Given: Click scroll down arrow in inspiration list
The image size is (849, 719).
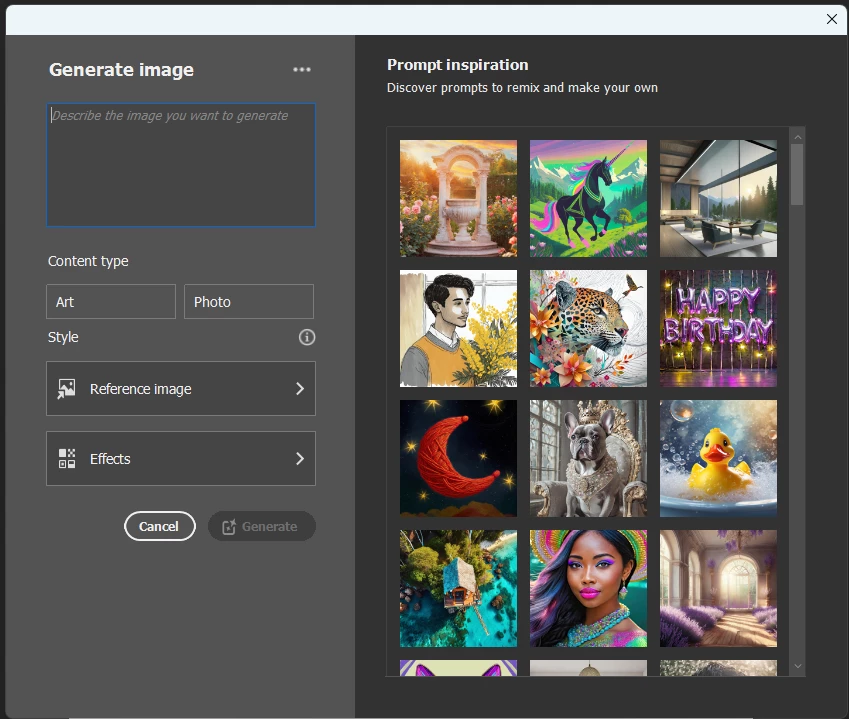Looking at the screenshot, I should coord(798,666).
